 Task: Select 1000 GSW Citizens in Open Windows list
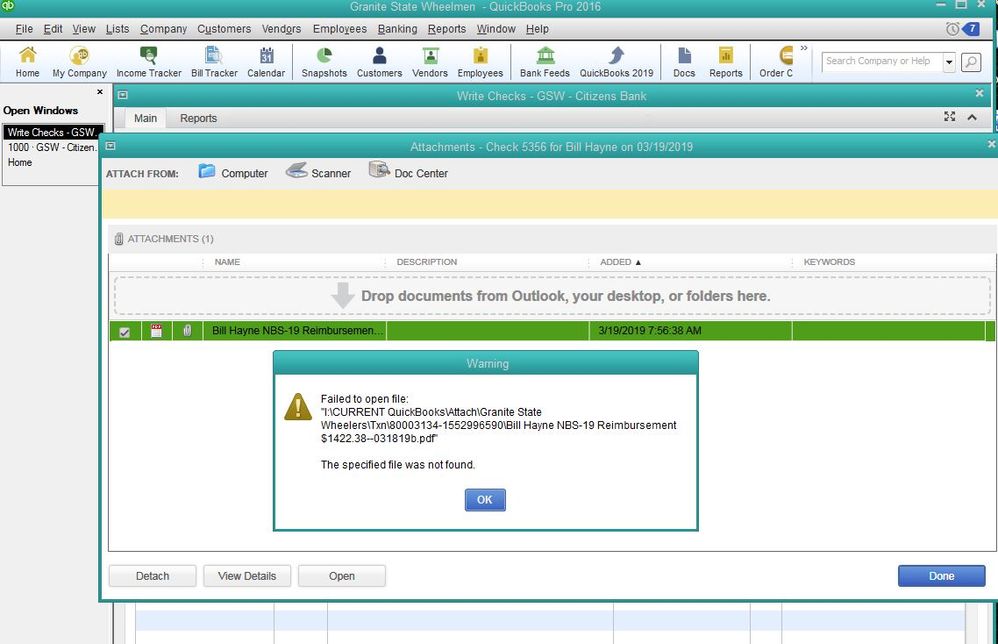pos(53,147)
